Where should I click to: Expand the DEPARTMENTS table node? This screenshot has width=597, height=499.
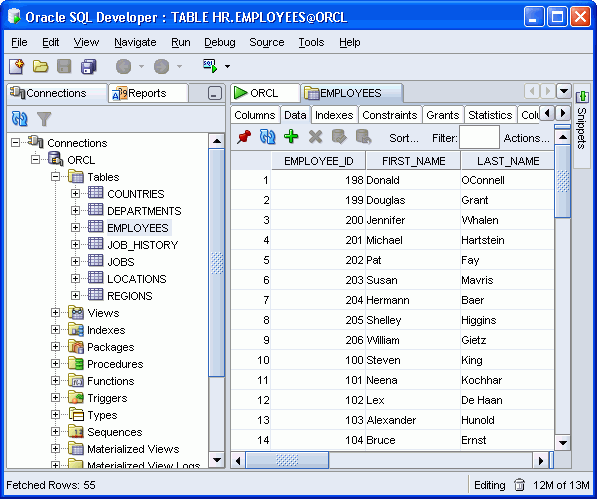tap(75, 210)
